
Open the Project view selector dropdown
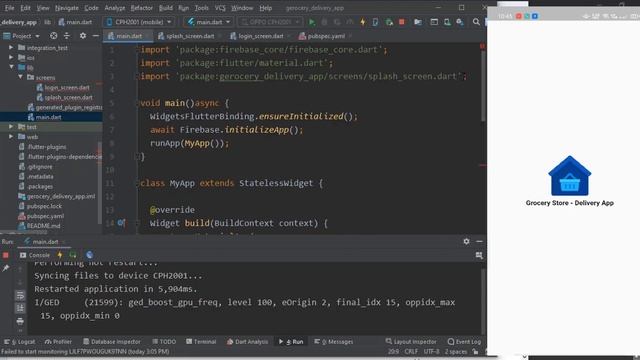pos(22,36)
